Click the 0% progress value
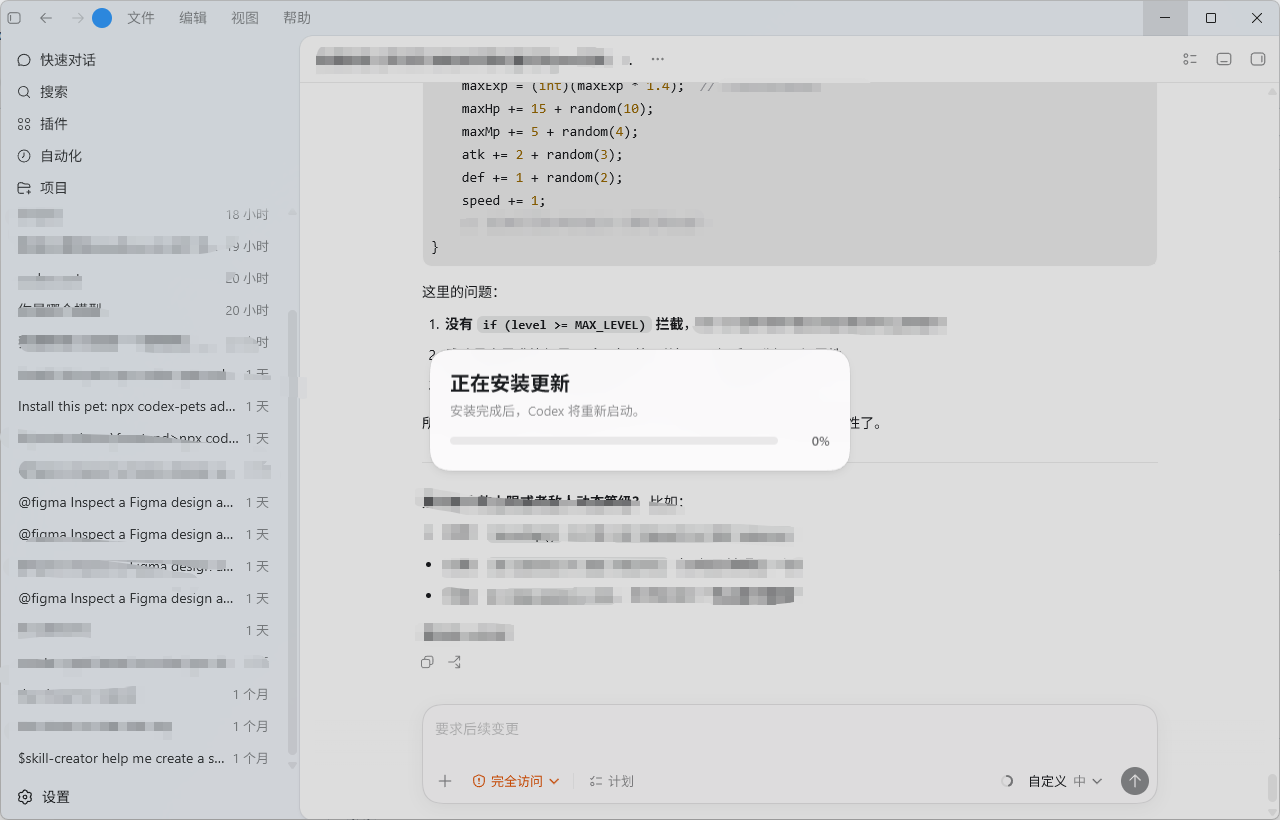 820,441
